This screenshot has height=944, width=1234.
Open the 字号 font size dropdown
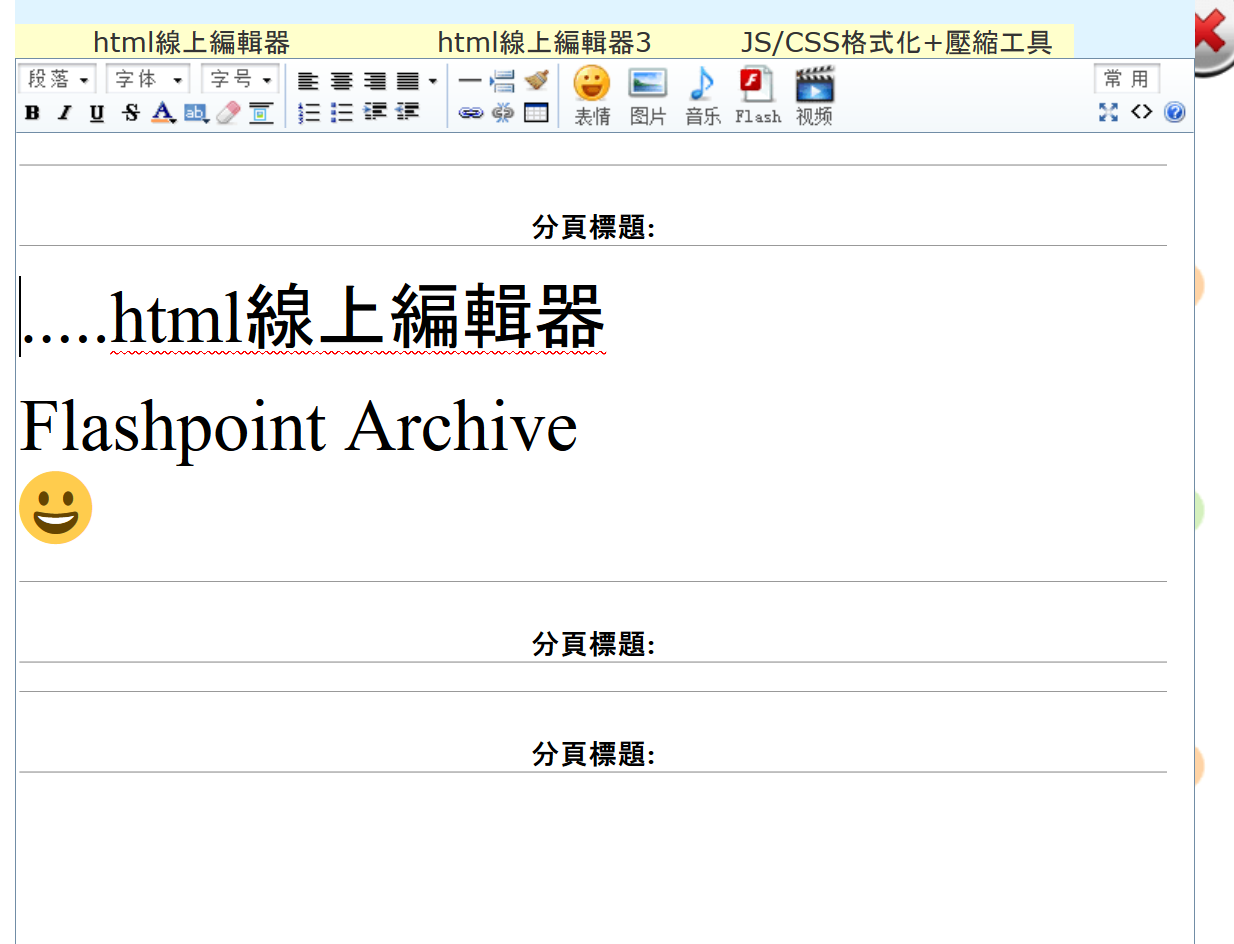click(240, 80)
